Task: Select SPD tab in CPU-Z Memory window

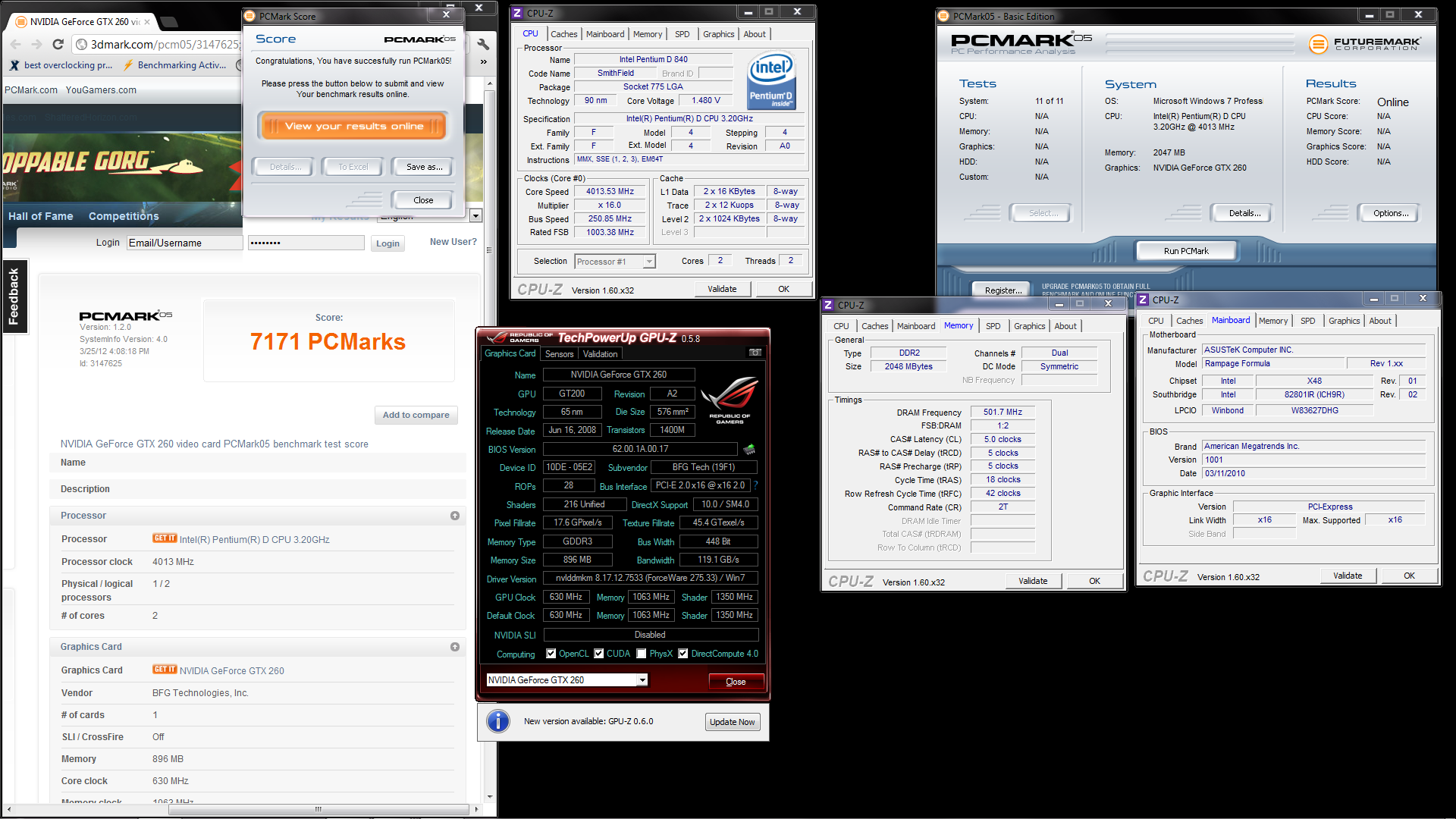Action: [993, 326]
